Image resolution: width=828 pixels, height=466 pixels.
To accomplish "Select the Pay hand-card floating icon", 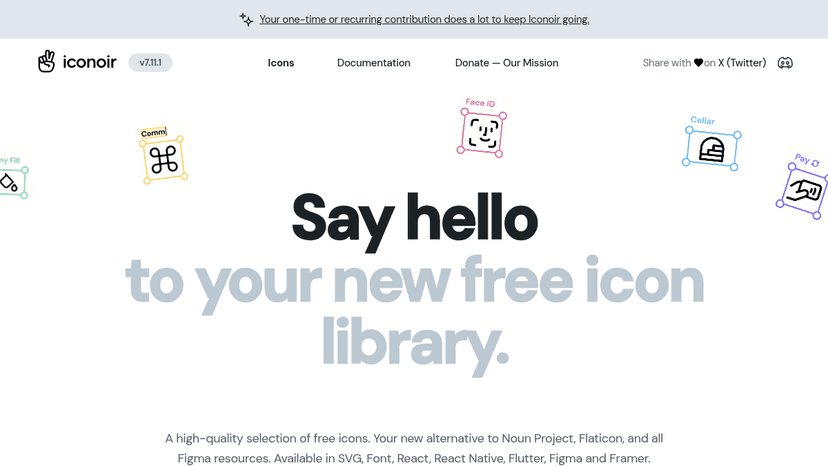I will [804, 191].
